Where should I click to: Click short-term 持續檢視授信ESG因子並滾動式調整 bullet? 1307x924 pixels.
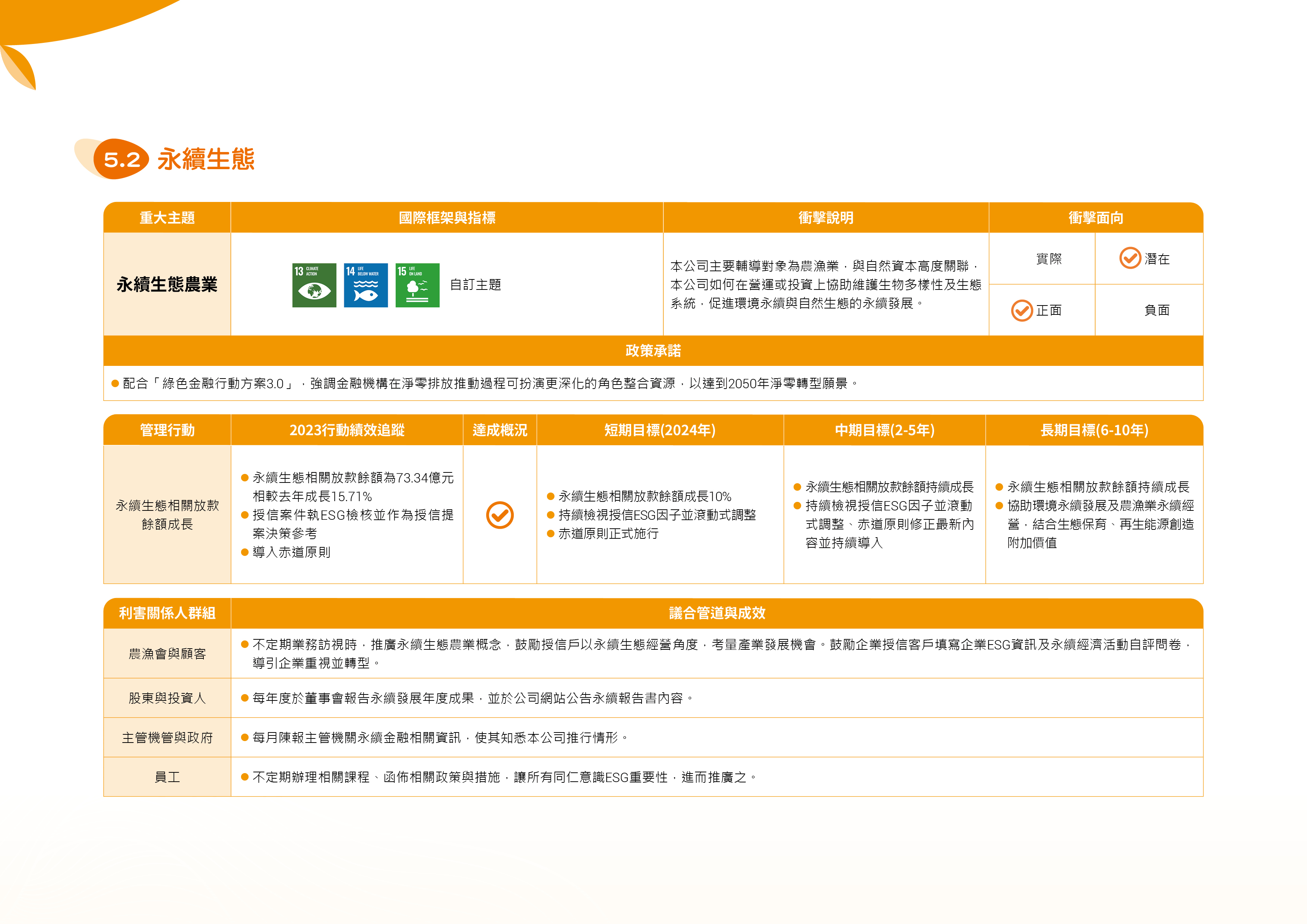tap(651, 515)
